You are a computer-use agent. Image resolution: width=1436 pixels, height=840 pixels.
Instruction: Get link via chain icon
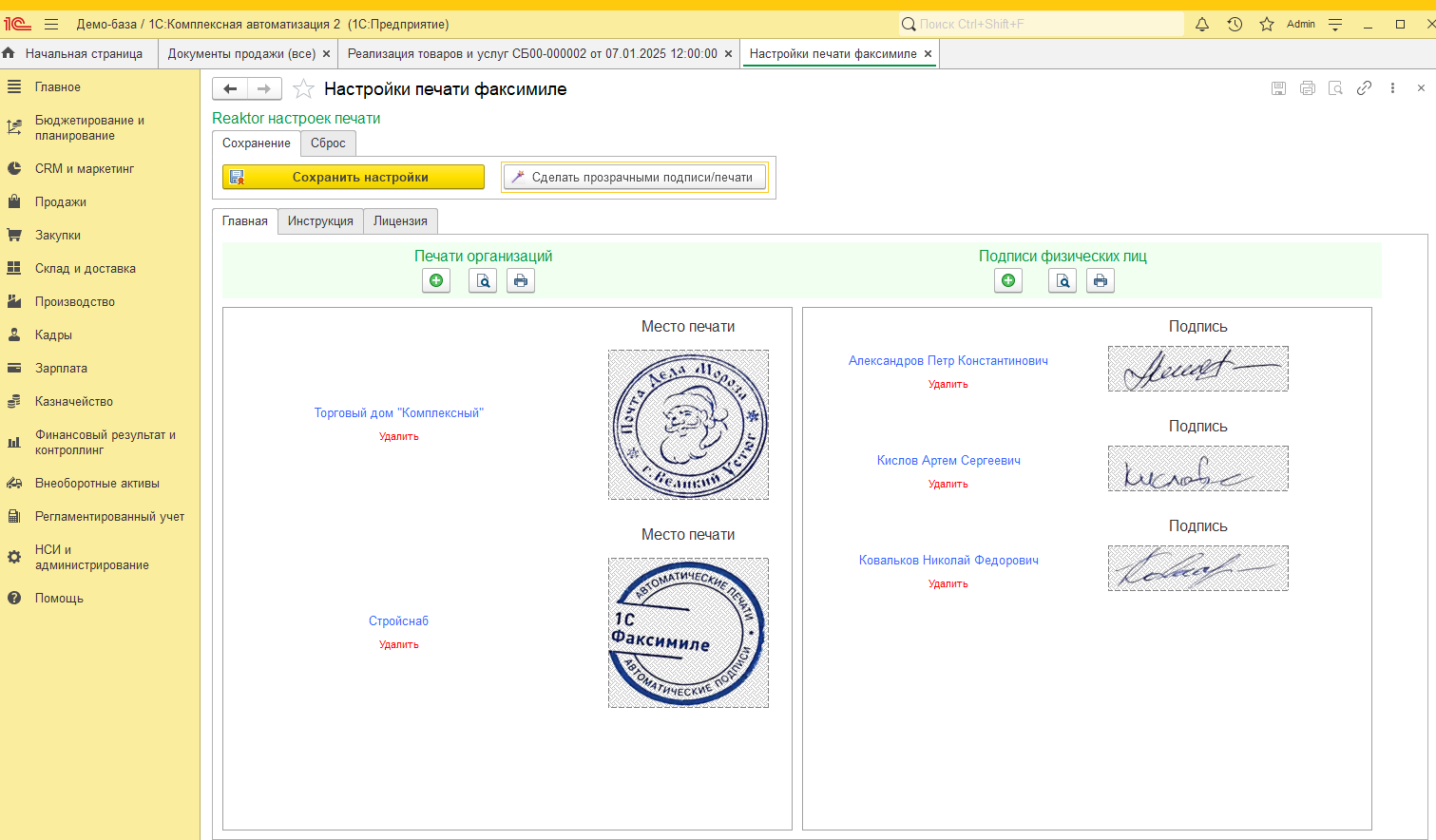pos(1364,88)
